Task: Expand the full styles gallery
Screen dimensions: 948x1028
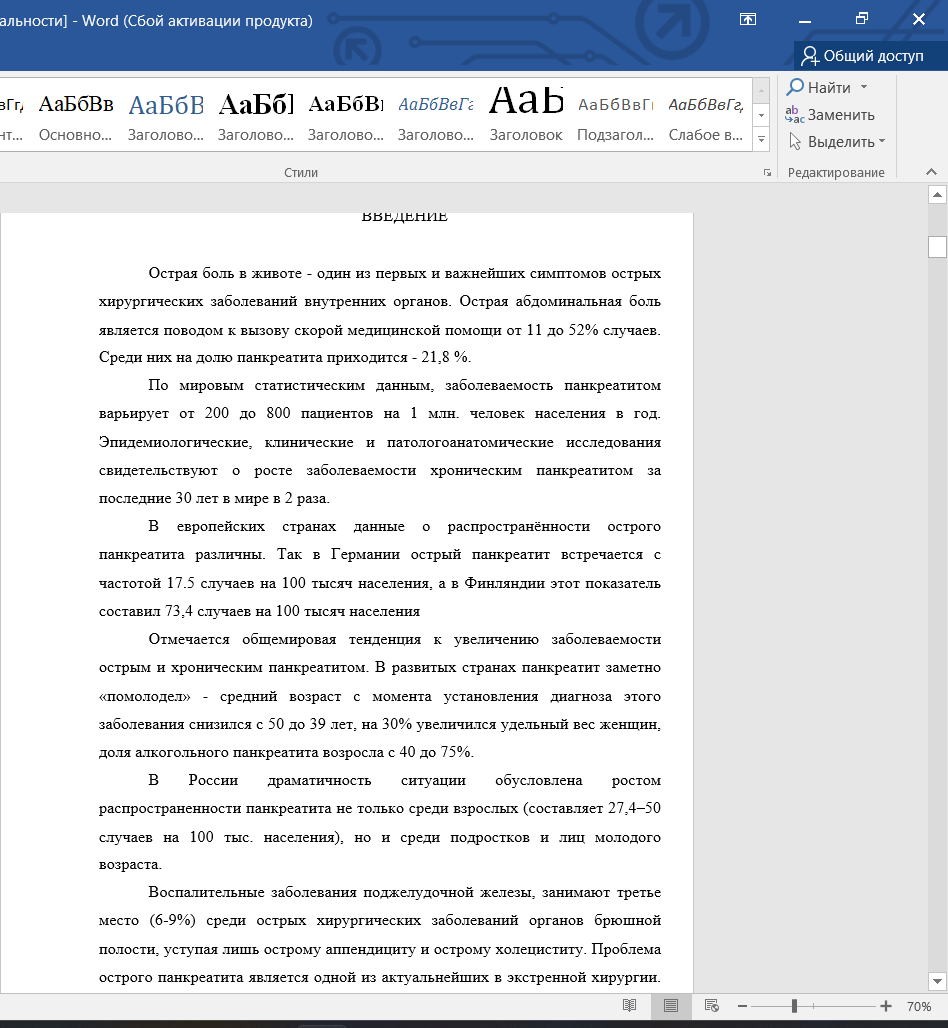Action: tap(762, 141)
